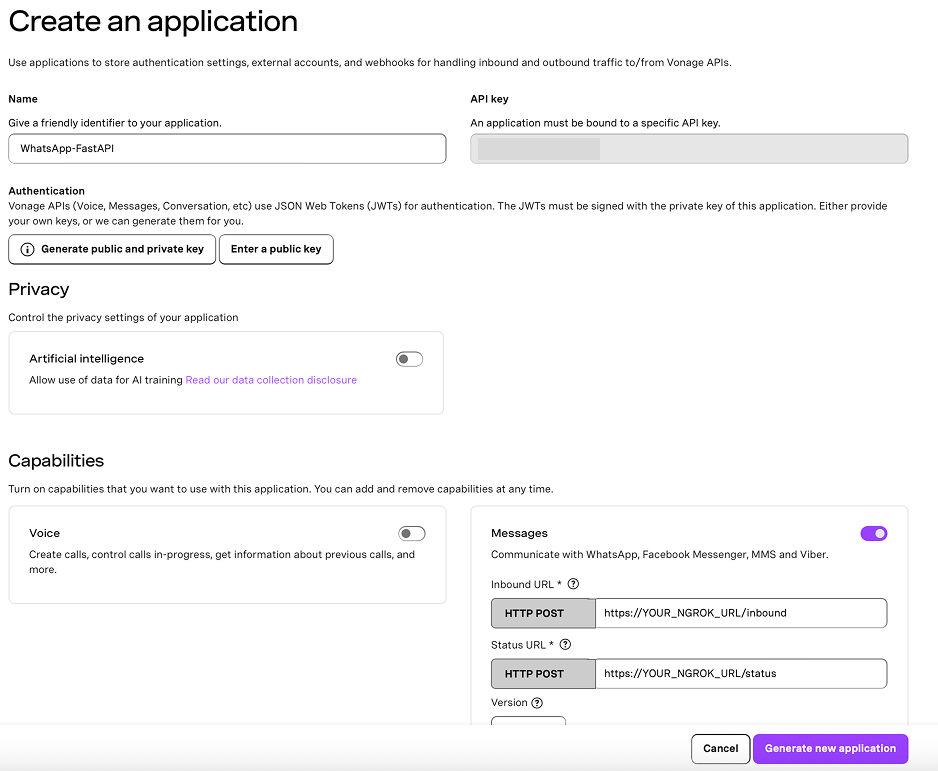Viewport: 938px width, 771px height.
Task: Toggle the Artificial intelligence privacy switch
Action: (x=409, y=358)
